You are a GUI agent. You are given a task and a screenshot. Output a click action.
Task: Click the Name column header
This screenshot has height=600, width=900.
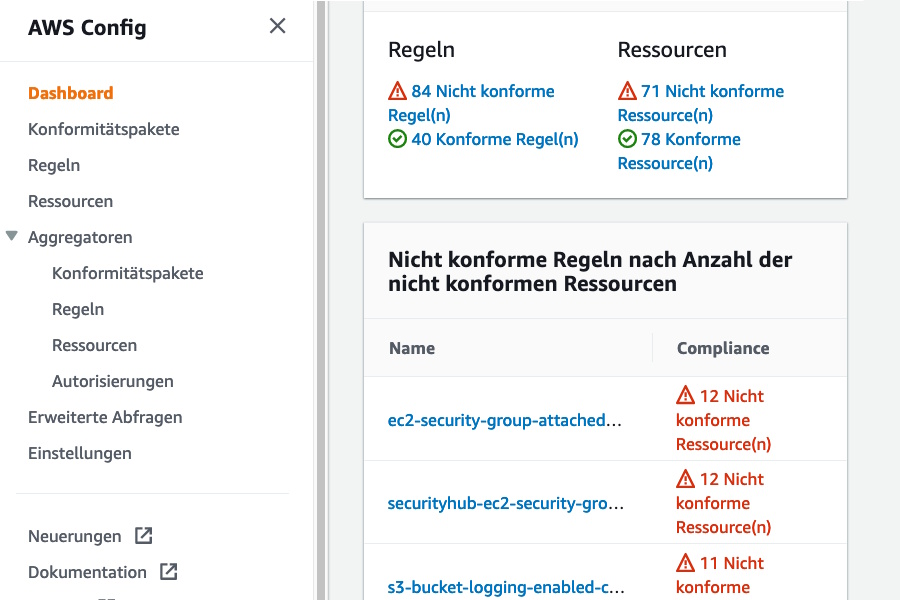(412, 348)
